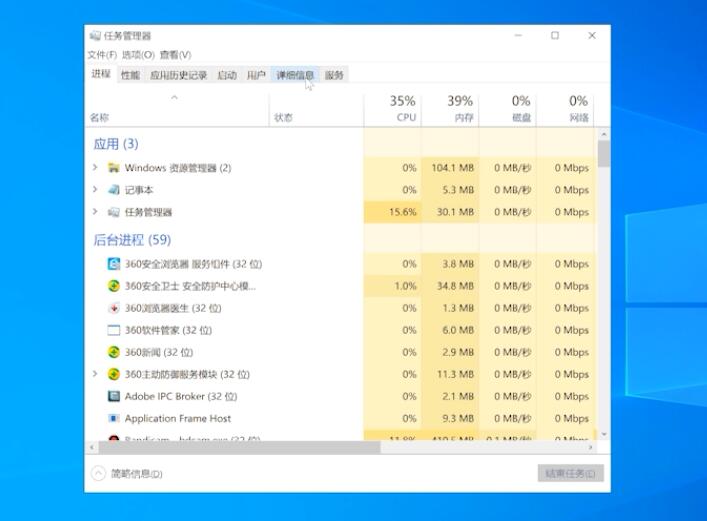Expand the 任务管理器 process row
707x521 pixels.
tap(95, 212)
